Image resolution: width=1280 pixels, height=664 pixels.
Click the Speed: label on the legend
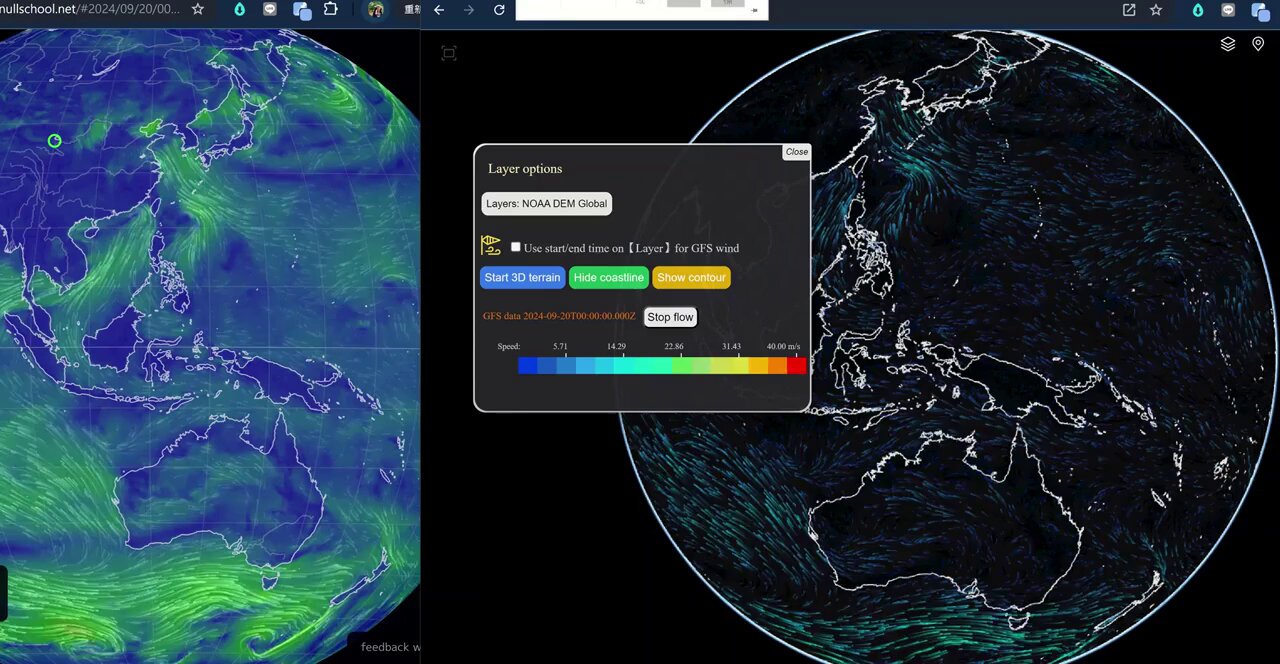[x=509, y=346]
